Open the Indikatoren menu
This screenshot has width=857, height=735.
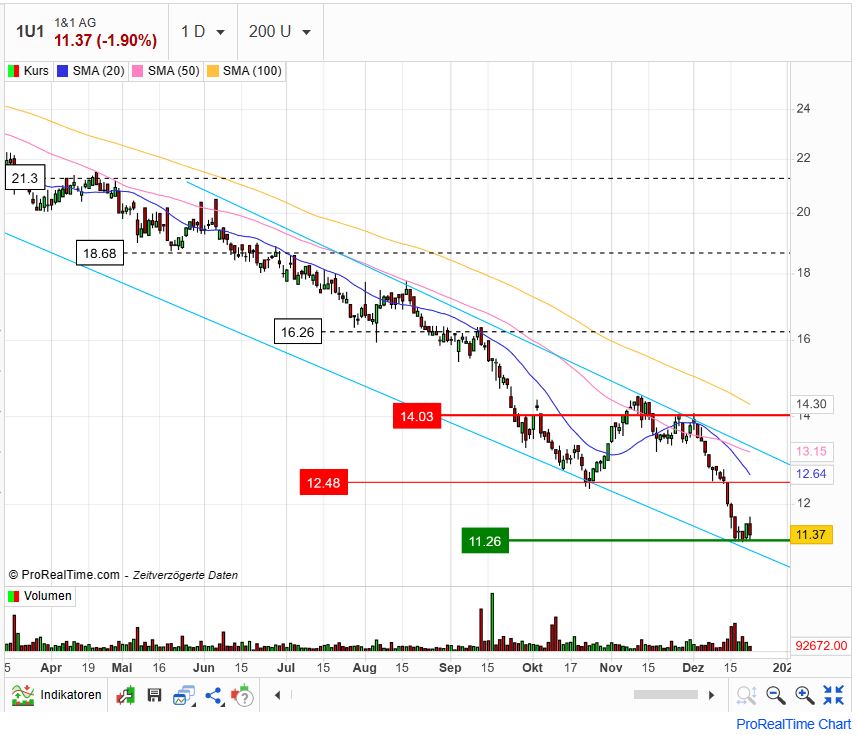click(57, 695)
